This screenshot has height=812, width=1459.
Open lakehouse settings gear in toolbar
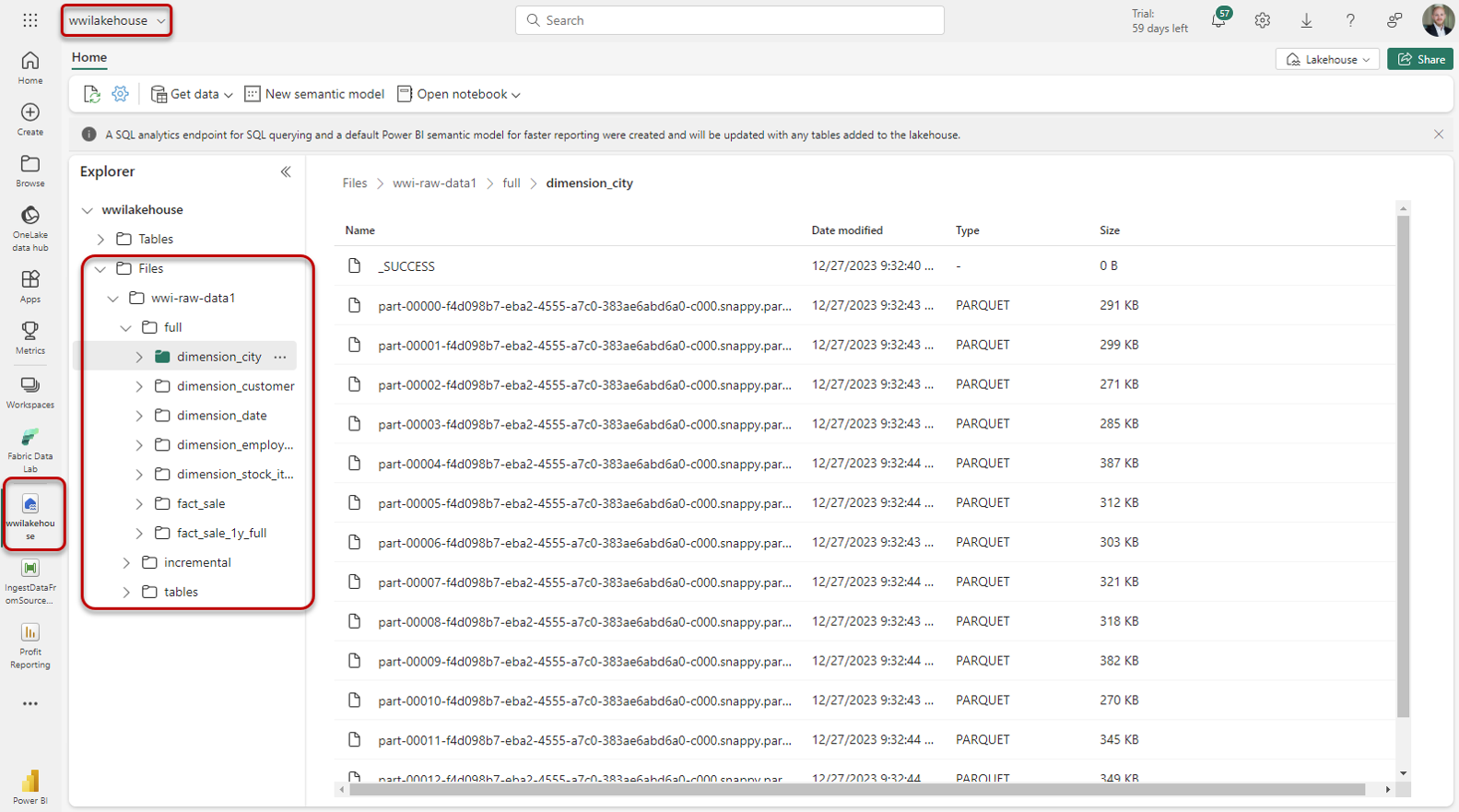point(120,94)
